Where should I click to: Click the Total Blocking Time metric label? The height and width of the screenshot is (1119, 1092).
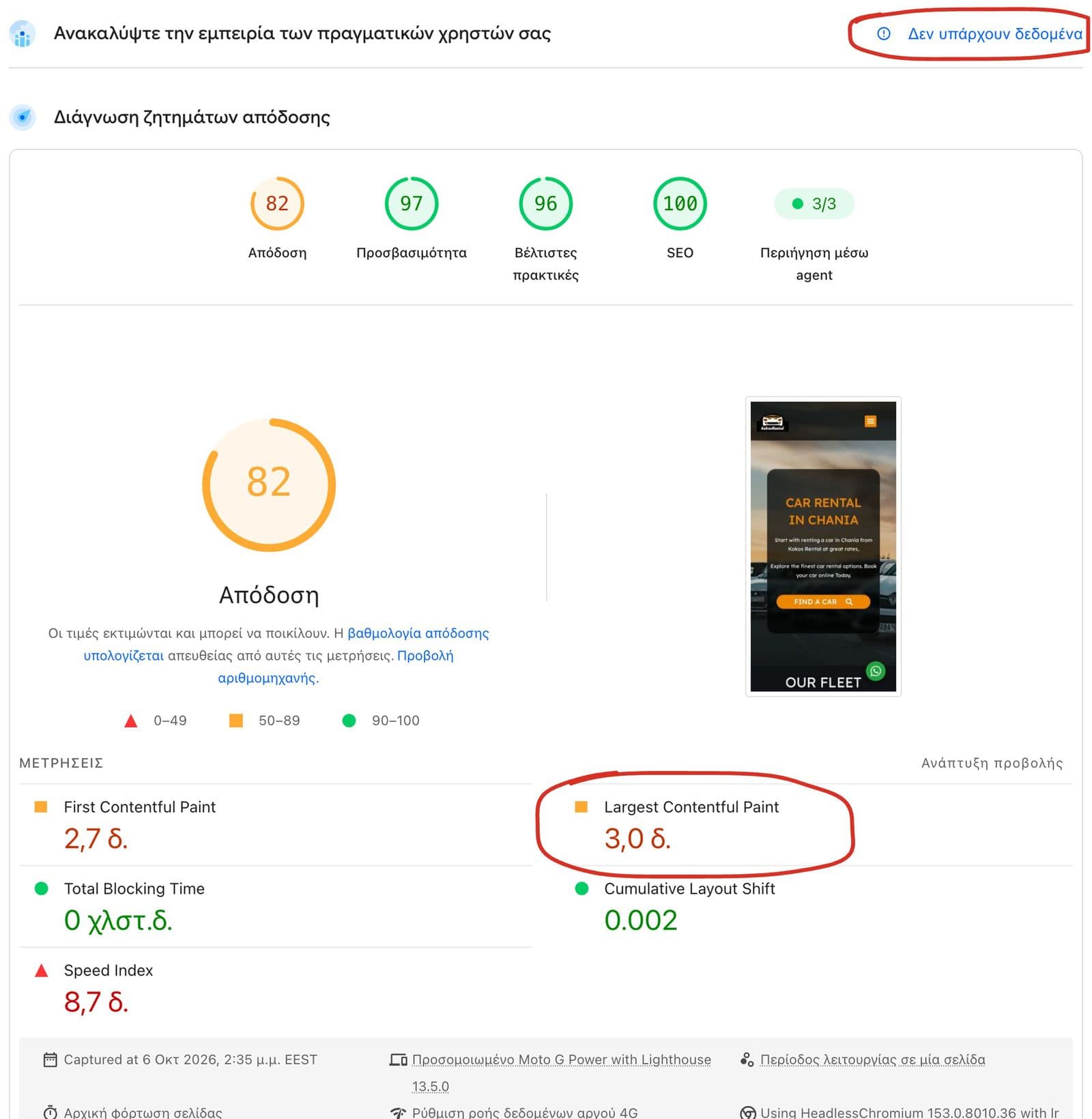(134, 888)
